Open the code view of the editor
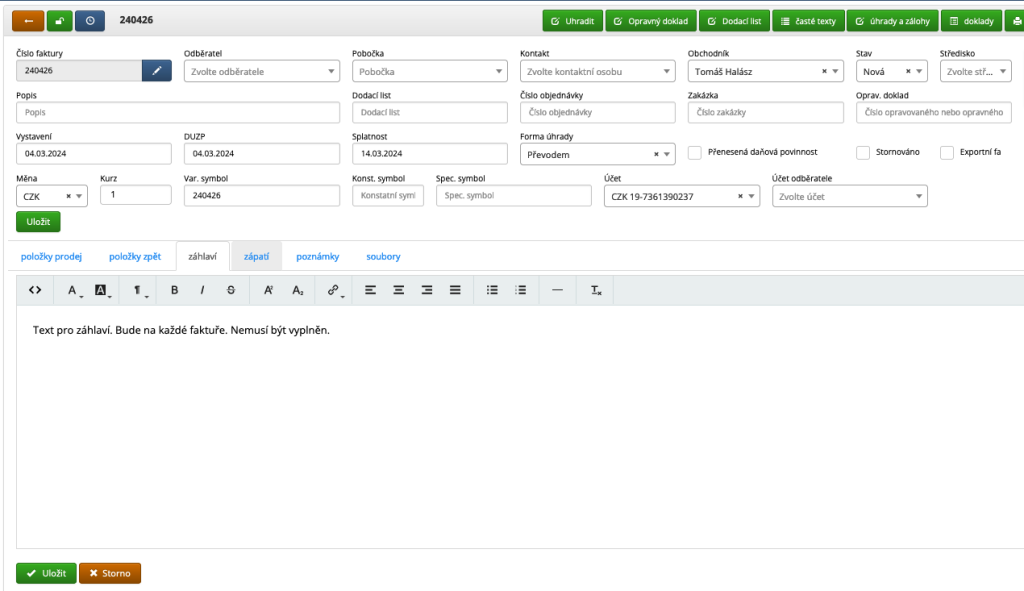 tap(35, 290)
